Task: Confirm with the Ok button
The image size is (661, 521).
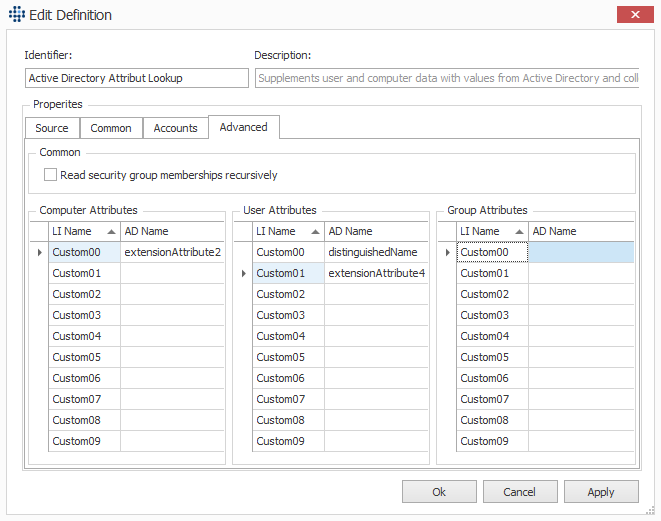Action: 439,492
